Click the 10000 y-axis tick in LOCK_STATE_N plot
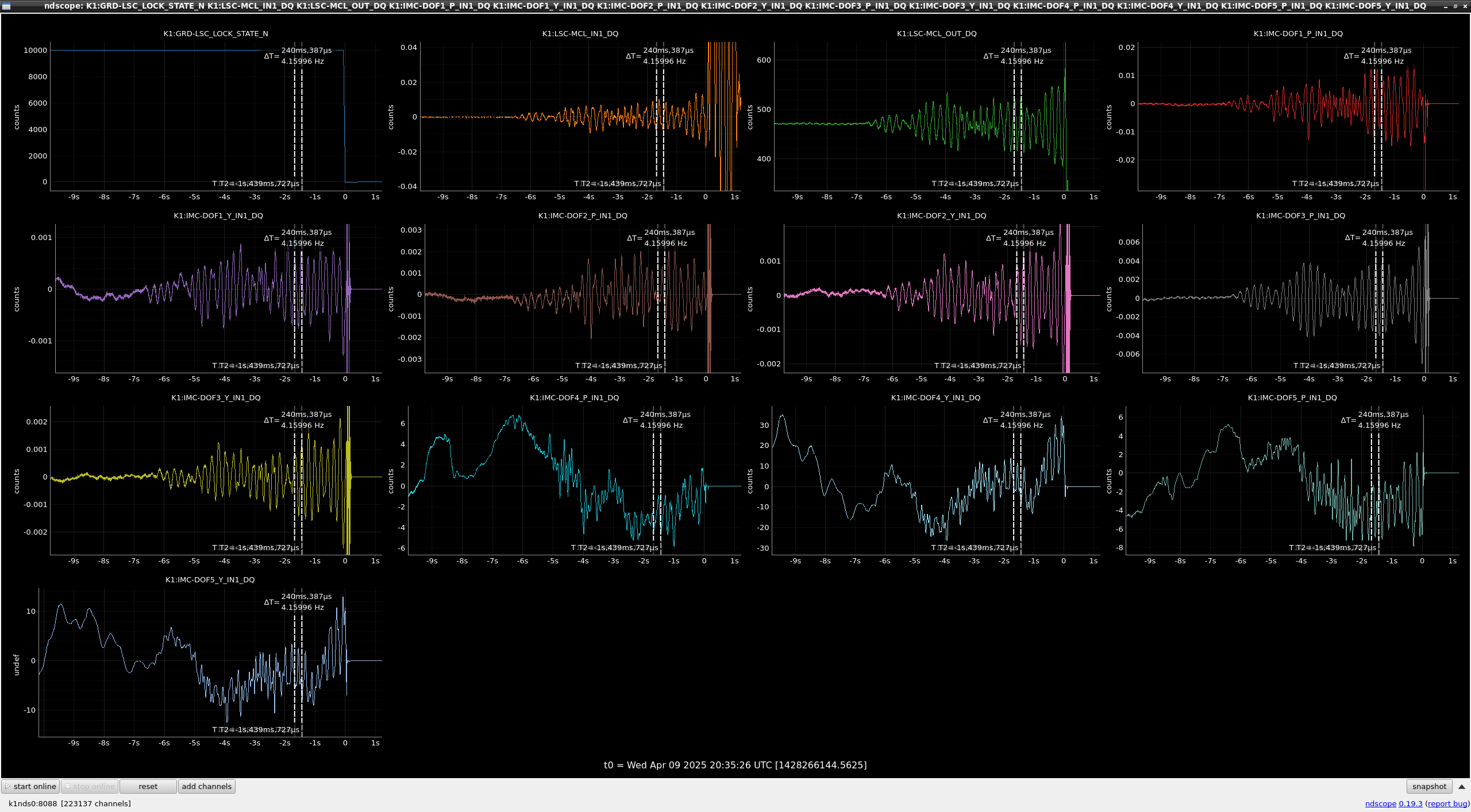Screen dimensions: 1471x812 pos(35,51)
